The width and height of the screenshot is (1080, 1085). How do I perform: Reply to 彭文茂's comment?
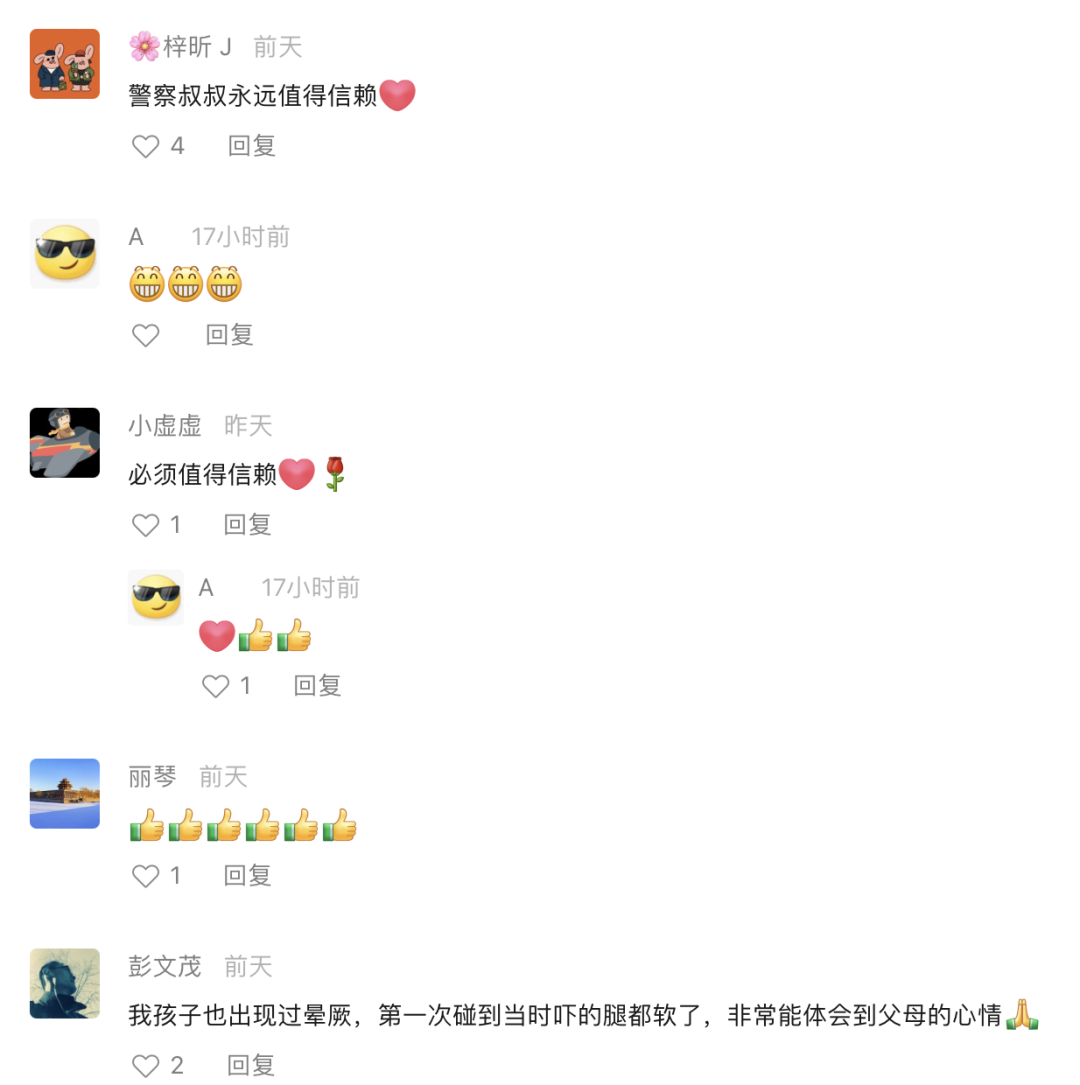[251, 1066]
